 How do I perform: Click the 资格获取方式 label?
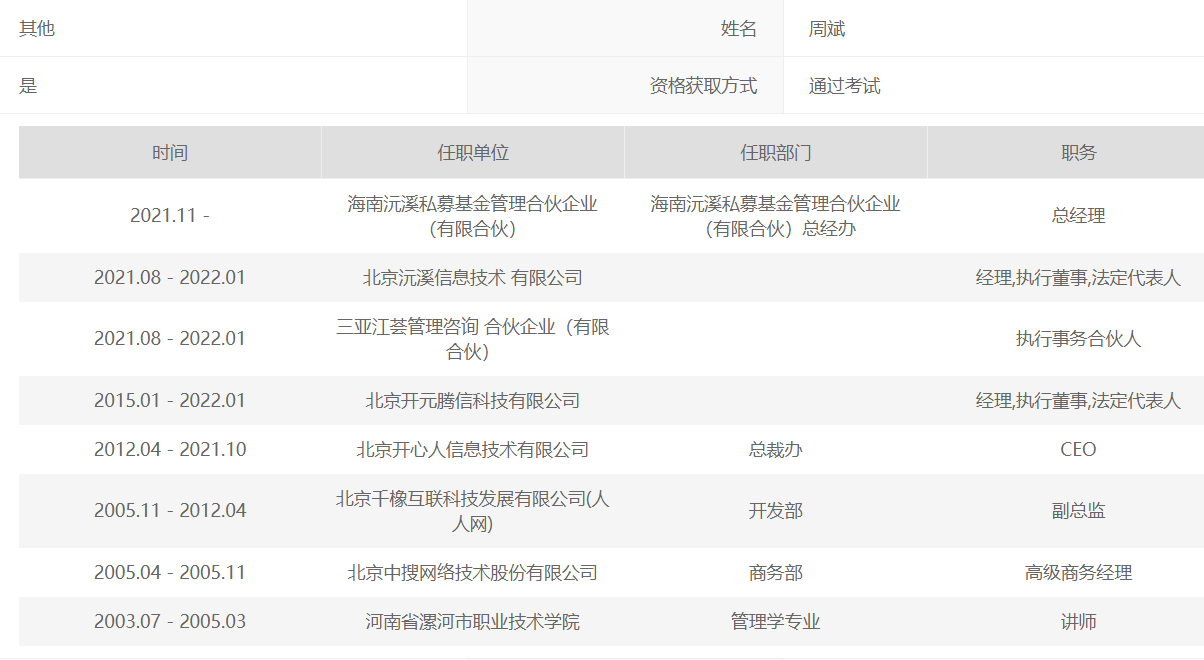pos(703,86)
